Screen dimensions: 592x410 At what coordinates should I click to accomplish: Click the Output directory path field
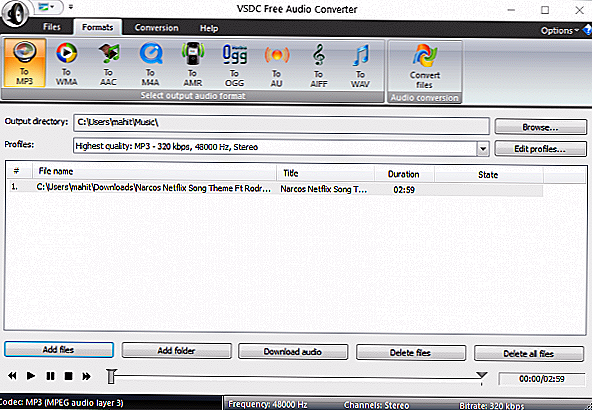281,123
